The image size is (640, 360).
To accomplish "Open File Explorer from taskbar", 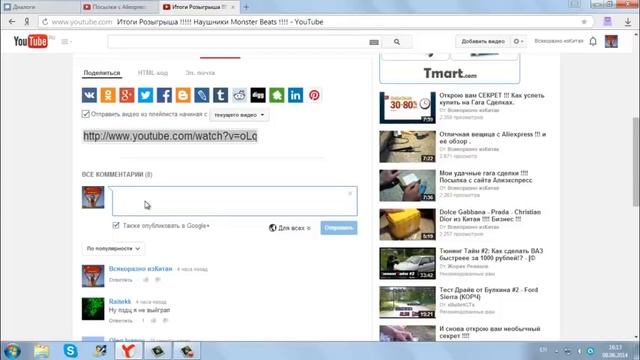I will click(x=41, y=351).
